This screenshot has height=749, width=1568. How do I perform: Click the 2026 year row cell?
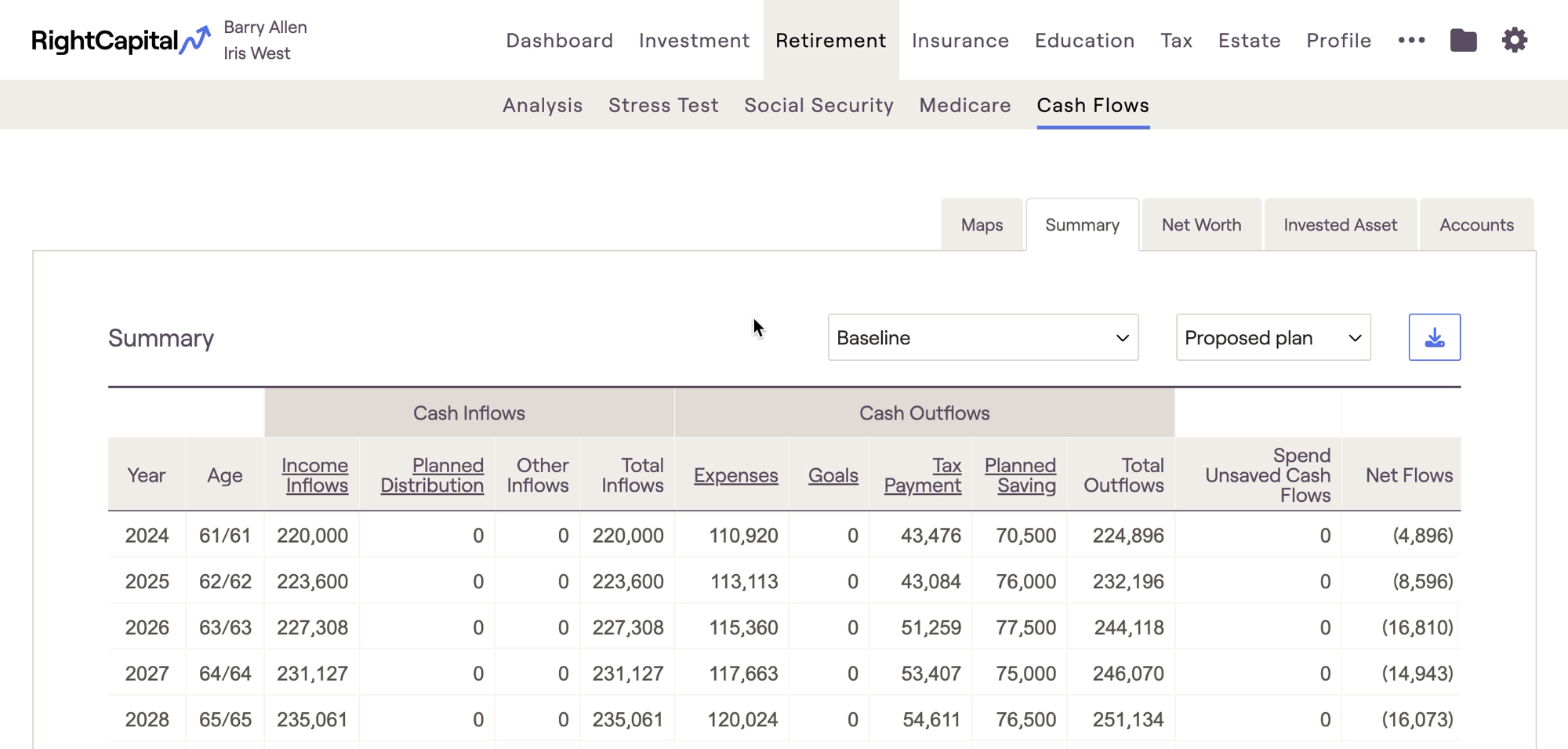[147, 627]
